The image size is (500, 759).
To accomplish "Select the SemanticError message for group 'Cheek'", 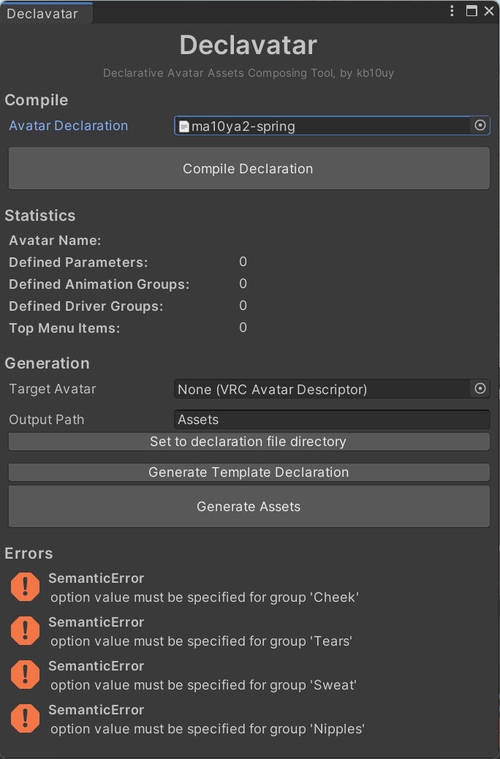I will point(203,588).
